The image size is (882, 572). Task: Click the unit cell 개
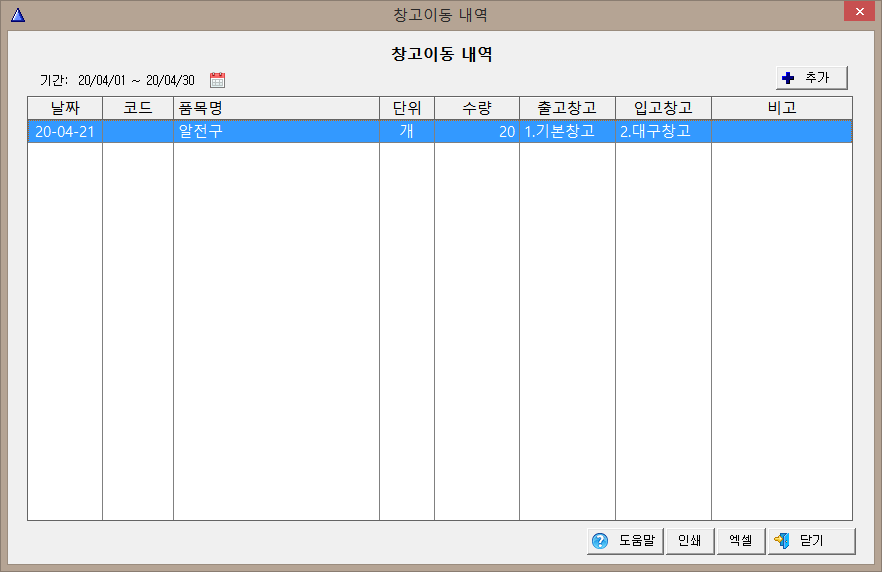[407, 132]
